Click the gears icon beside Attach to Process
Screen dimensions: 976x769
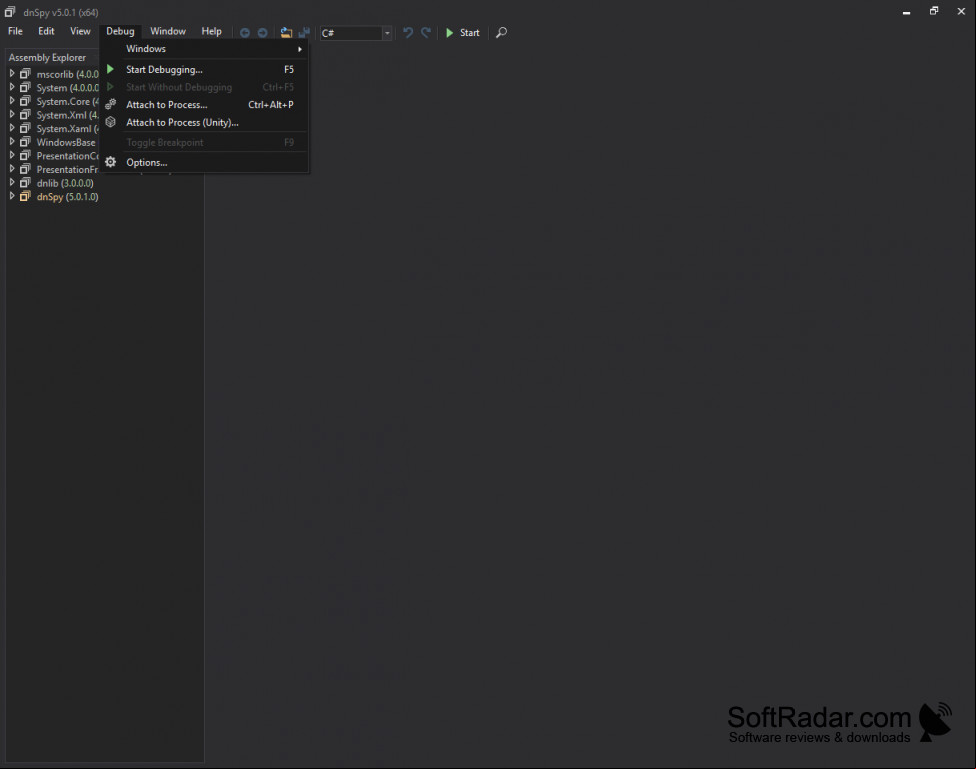pyautogui.click(x=111, y=104)
